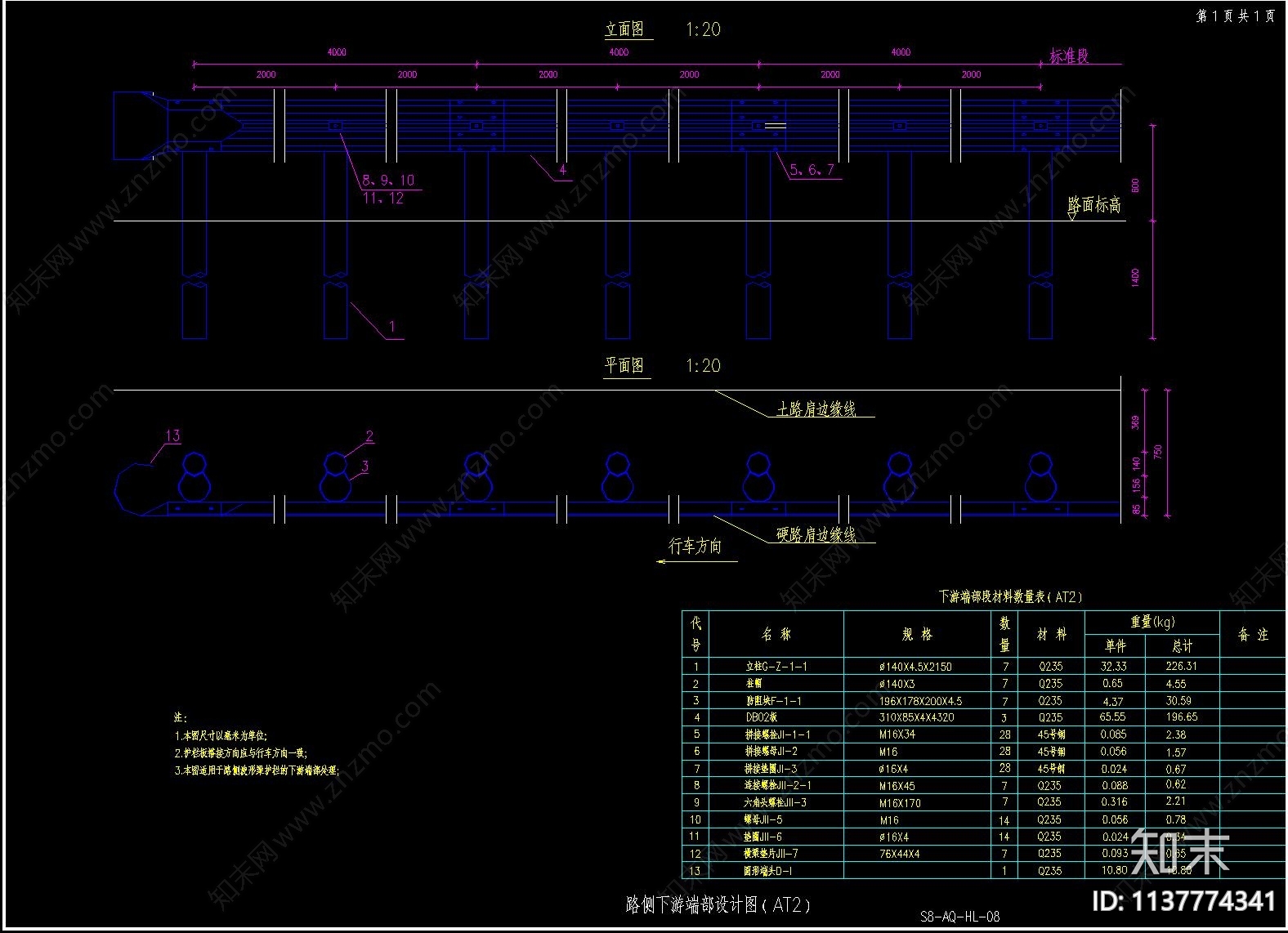The width and height of the screenshot is (1288, 933).
Task: Click the drawing title 路侧下游端部设计图(AT2)
Action: coord(718,904)
